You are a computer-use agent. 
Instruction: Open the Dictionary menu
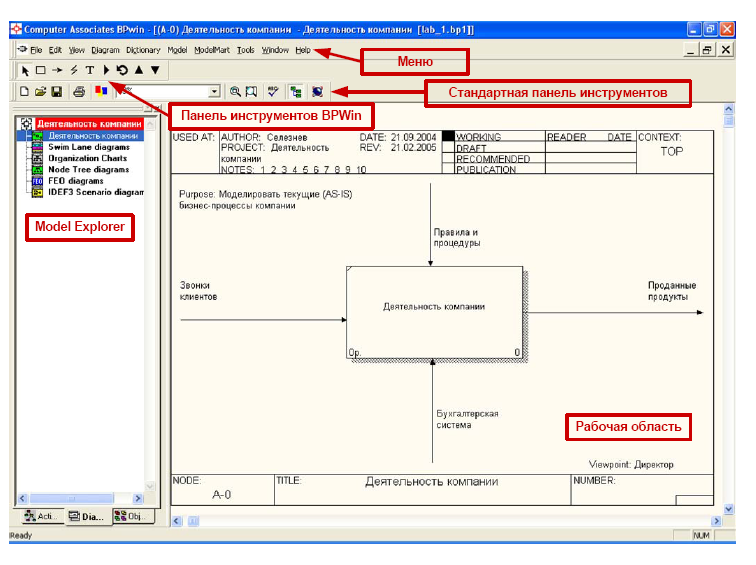click(x=143, y=50)
